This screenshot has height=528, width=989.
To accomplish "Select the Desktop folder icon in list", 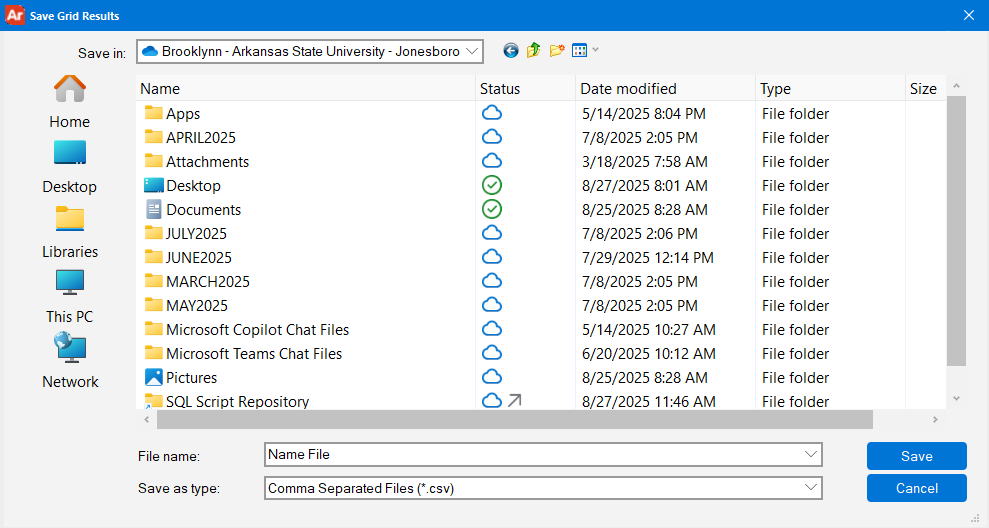I will click(x=153, y=185).
